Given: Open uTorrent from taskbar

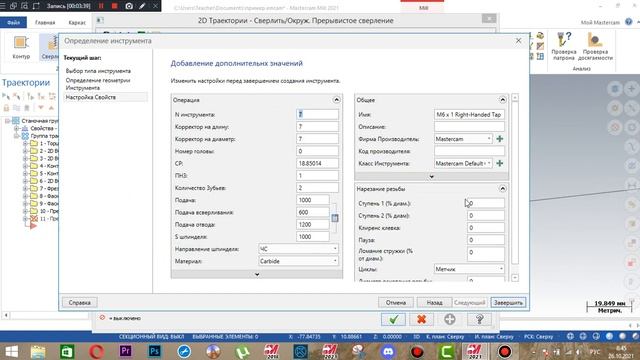Looking at the screenshot, I should (x=242, y=351).
